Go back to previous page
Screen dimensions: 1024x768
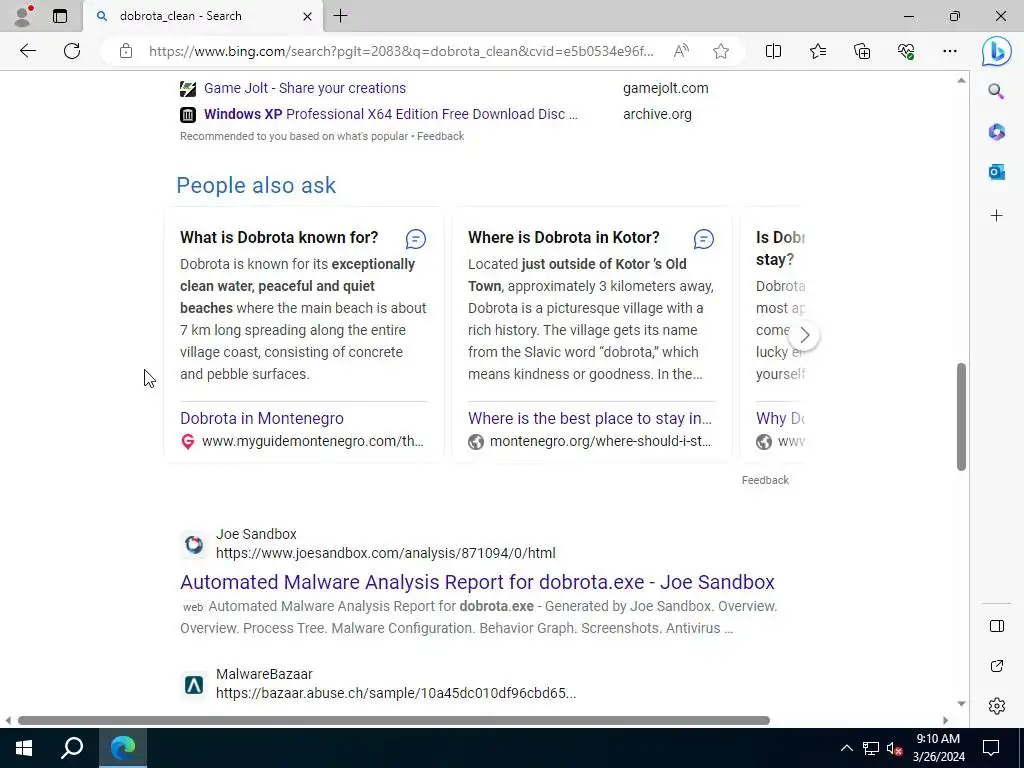coord(28,51)
